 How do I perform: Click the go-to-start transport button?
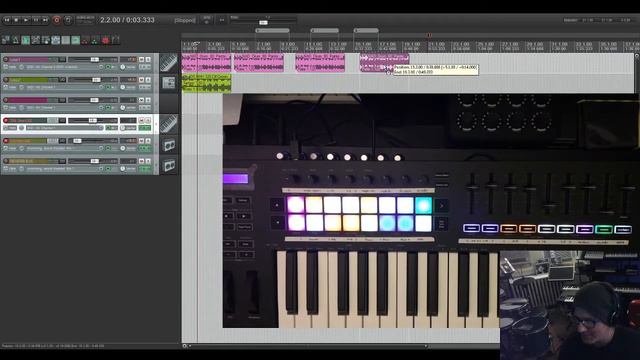(x=7, y=20)
